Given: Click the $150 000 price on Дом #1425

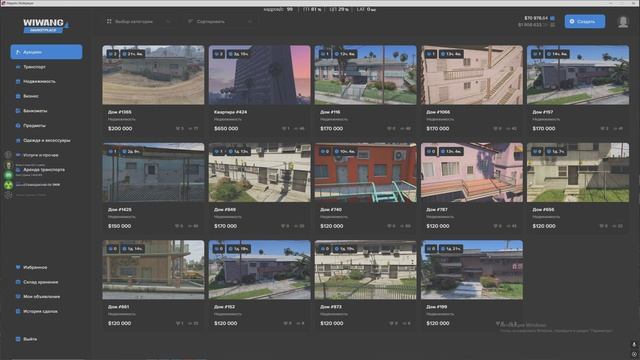Looking at the screenshot, I should point(120,226).
